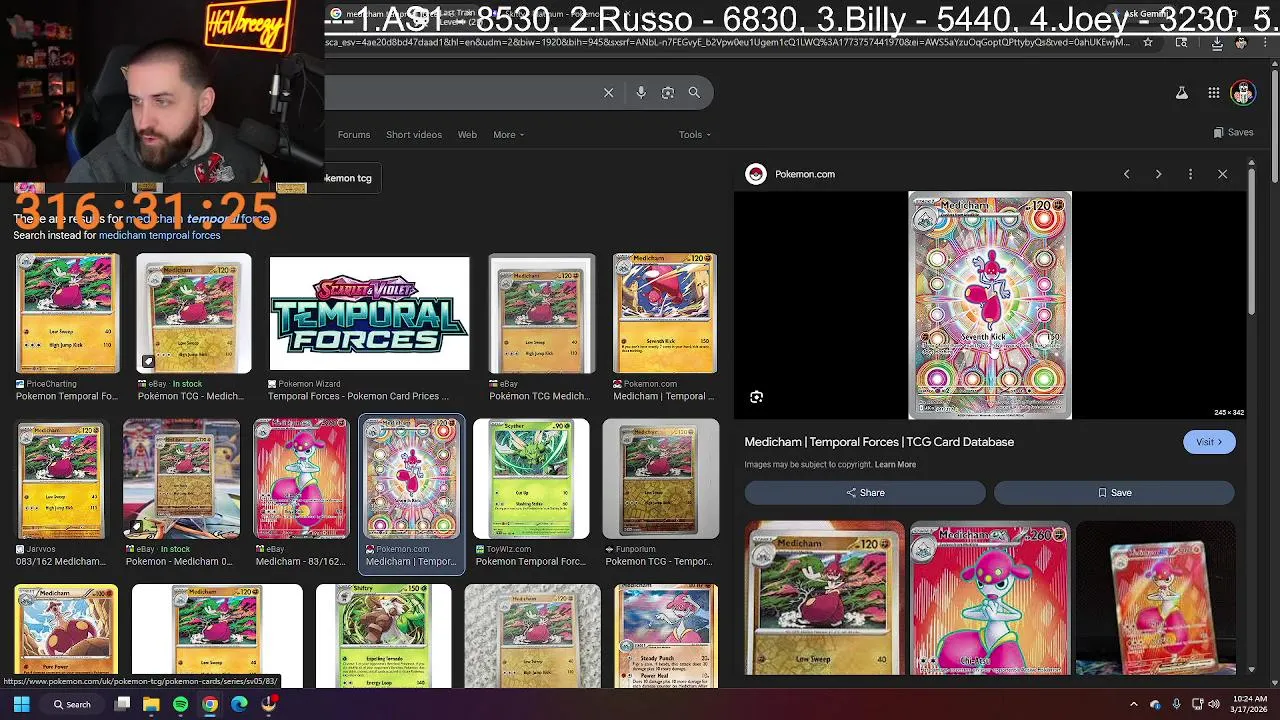
Task: Open Saves collection link
Action: (x=1233, y=132)
